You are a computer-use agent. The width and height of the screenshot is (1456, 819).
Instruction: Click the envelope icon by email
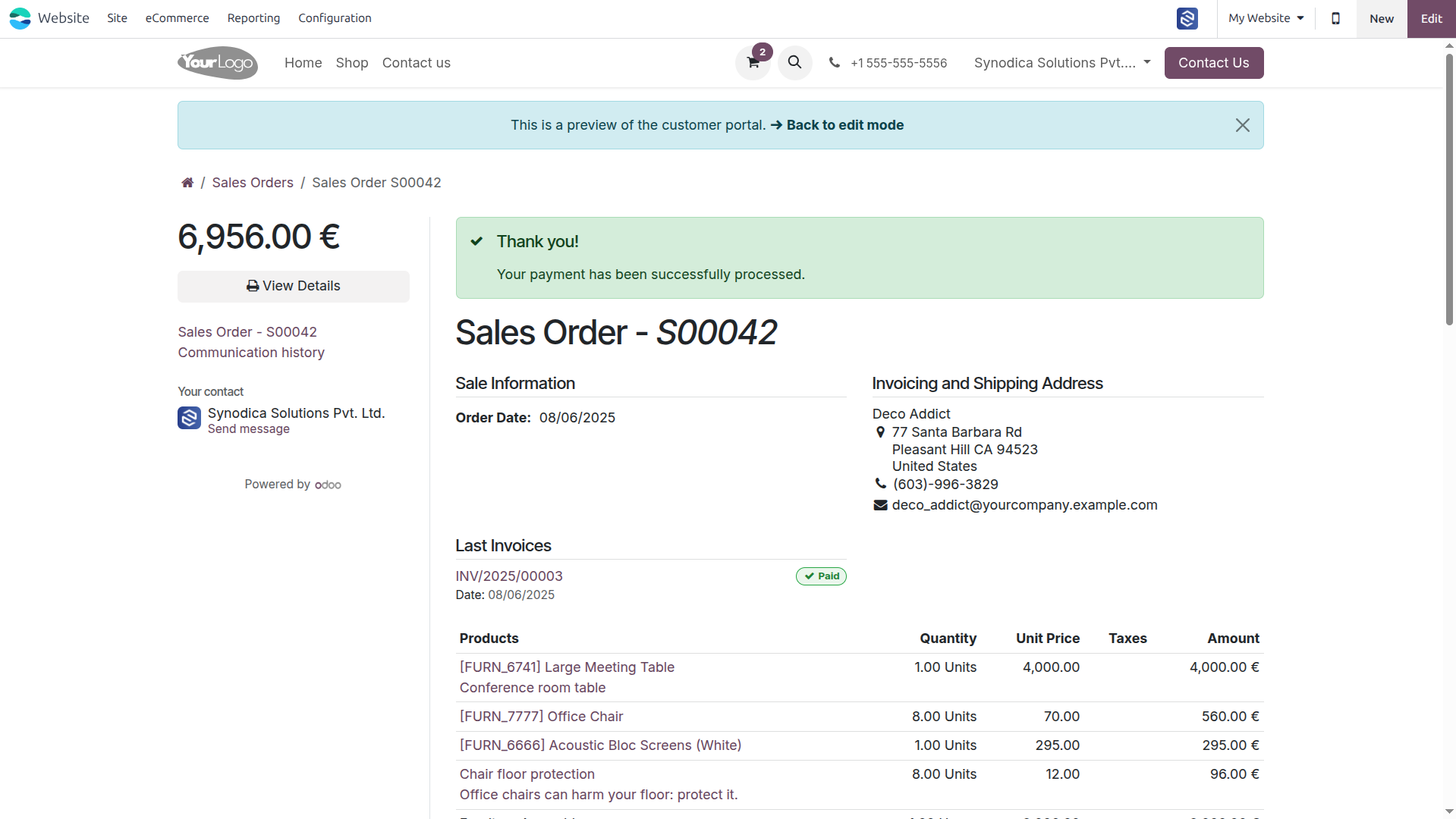(880, 505)
